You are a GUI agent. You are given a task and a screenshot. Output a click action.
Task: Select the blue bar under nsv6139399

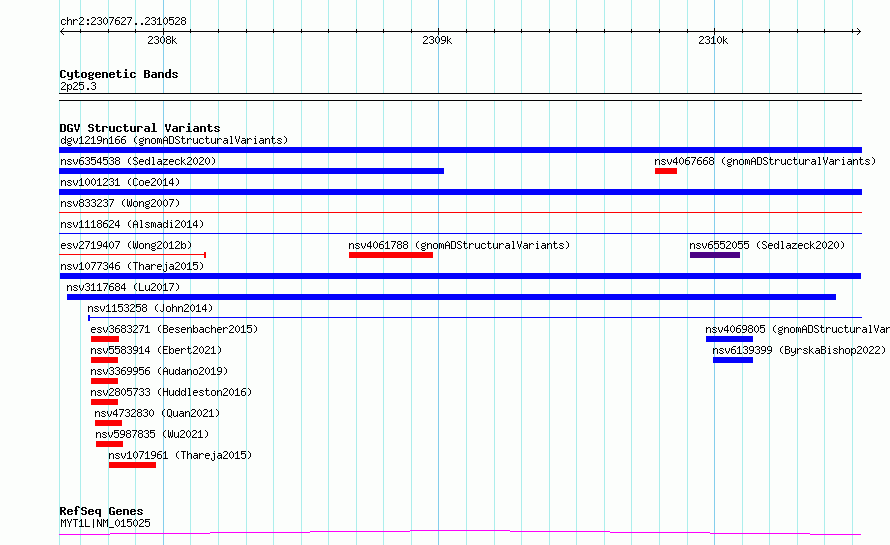pos(733,360)
